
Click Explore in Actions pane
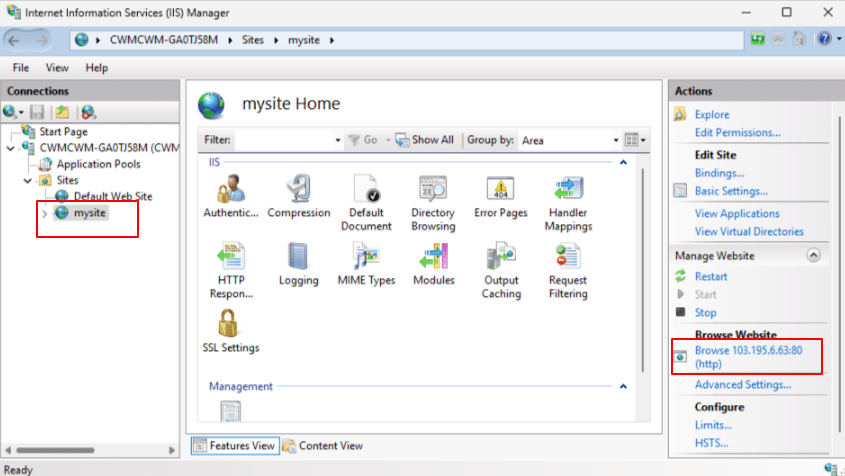pyautogui.click(x=711, y=115)
